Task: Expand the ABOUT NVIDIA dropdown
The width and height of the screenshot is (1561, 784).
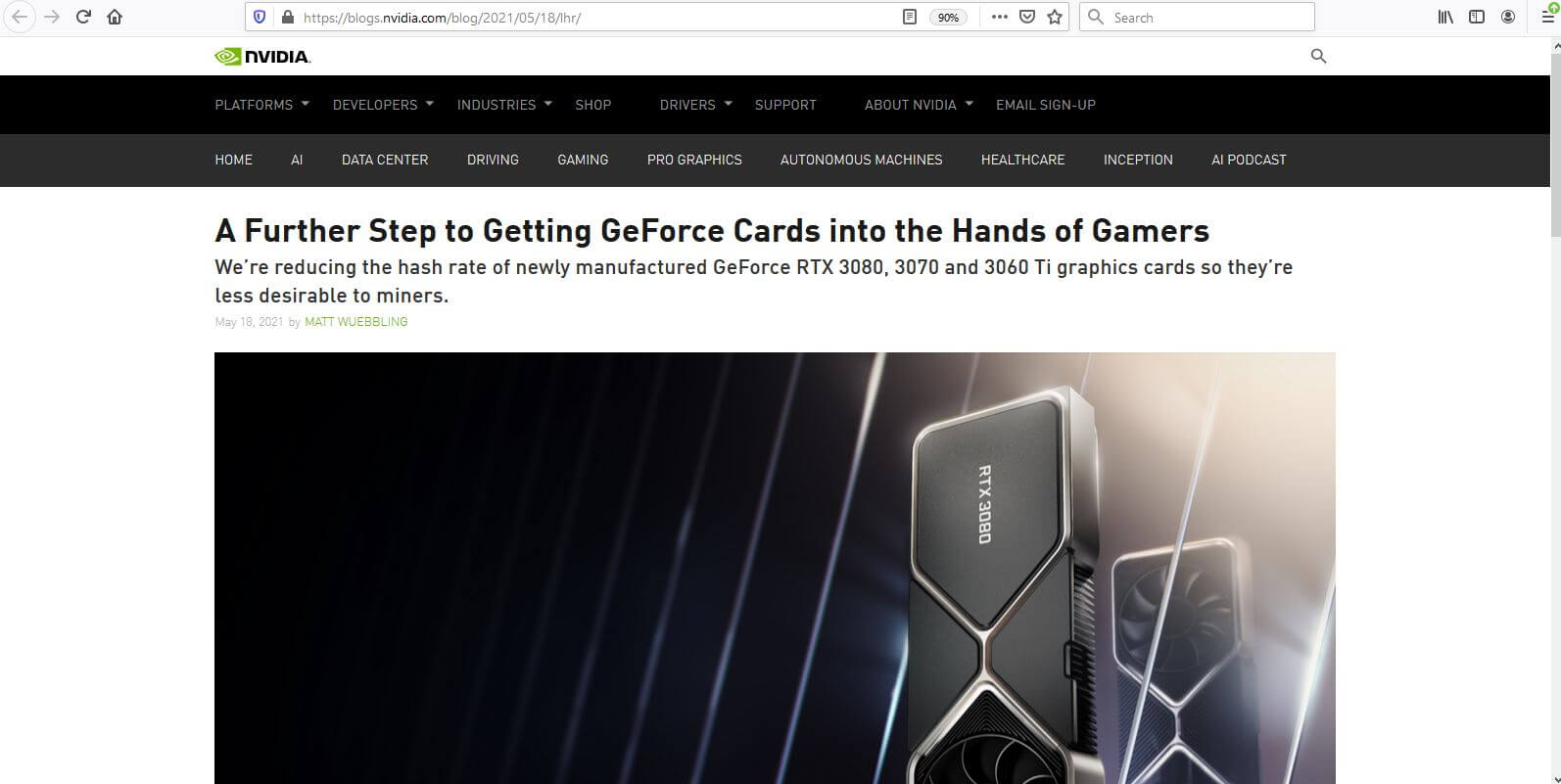Action: point(918,105)
